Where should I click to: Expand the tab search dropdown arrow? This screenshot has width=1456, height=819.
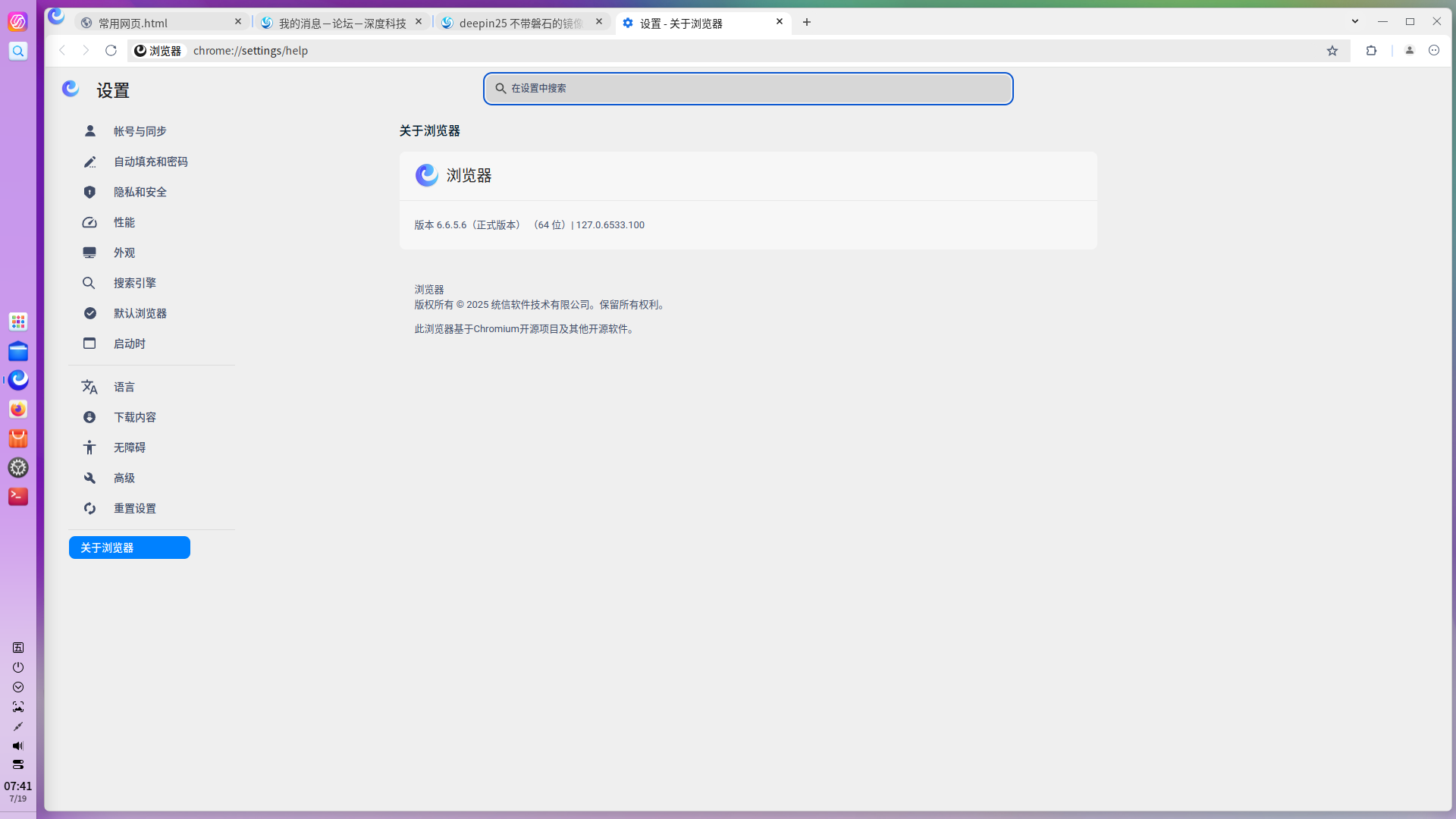click(x=1355, y=21)
